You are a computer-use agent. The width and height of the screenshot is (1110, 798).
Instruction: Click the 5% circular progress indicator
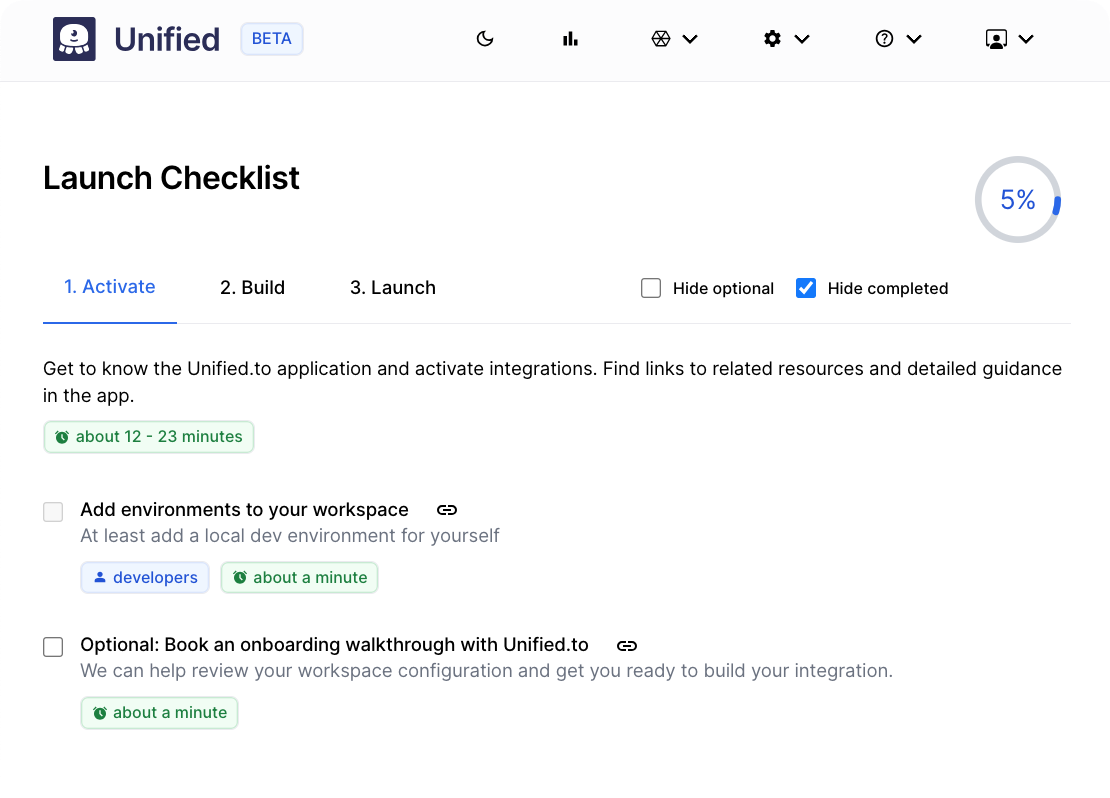click(x=1017, y=200)
